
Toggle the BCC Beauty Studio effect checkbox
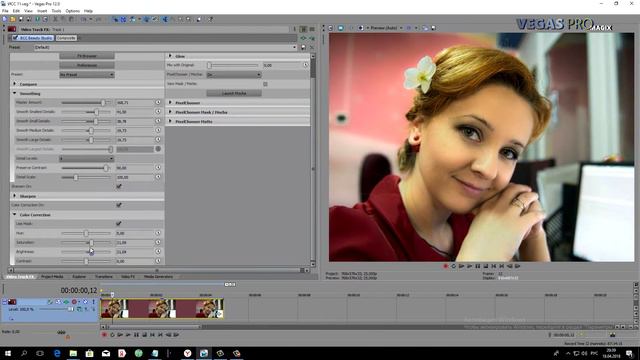15,38
